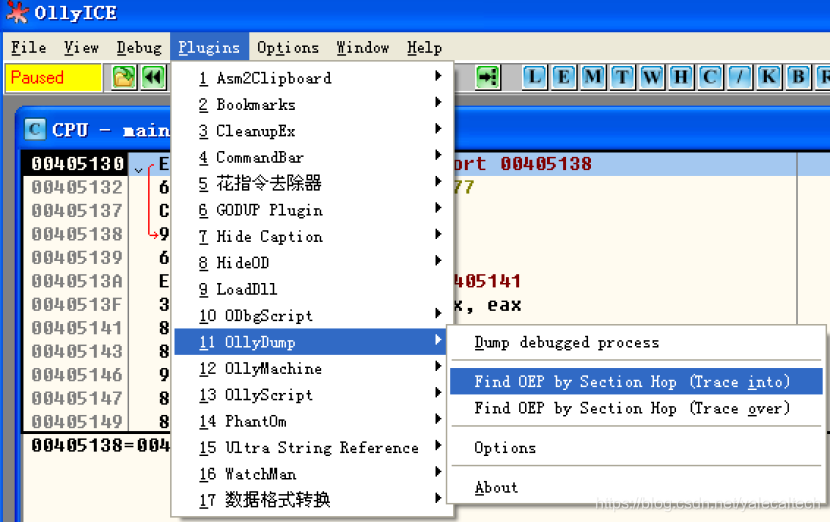This screenshot has width=830, height=522.
Task: Click the 00405138= info pane line
Action: tap(101, 446)
